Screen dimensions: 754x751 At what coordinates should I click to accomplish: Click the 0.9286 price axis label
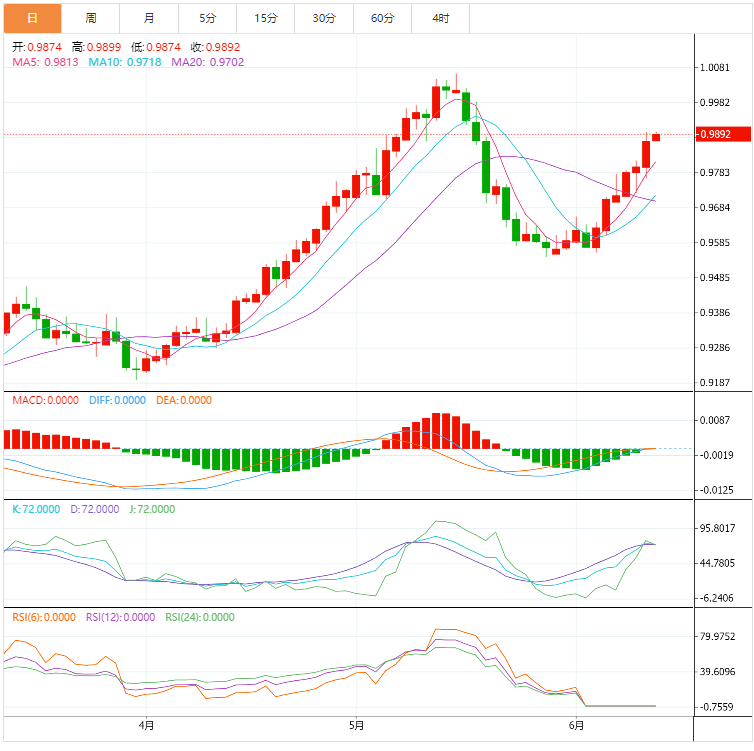tap(715, 348)
